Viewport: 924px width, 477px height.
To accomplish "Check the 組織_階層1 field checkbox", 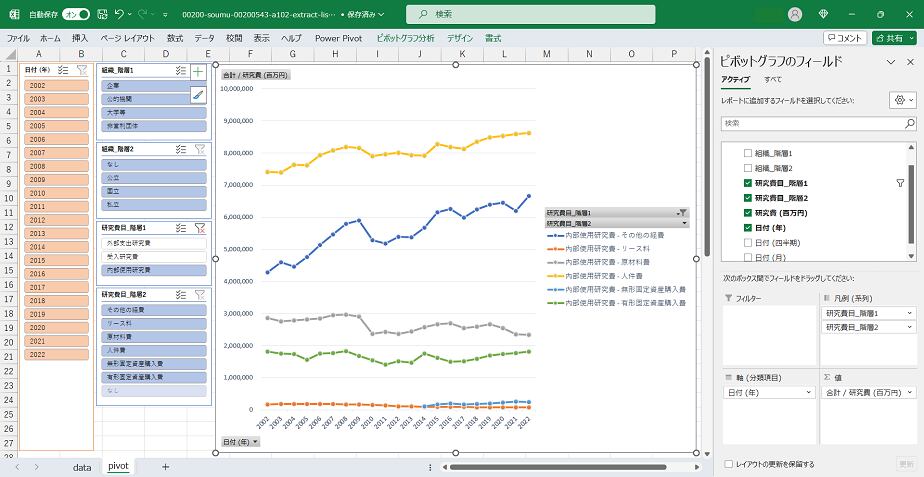I will (x=747, y=154).
